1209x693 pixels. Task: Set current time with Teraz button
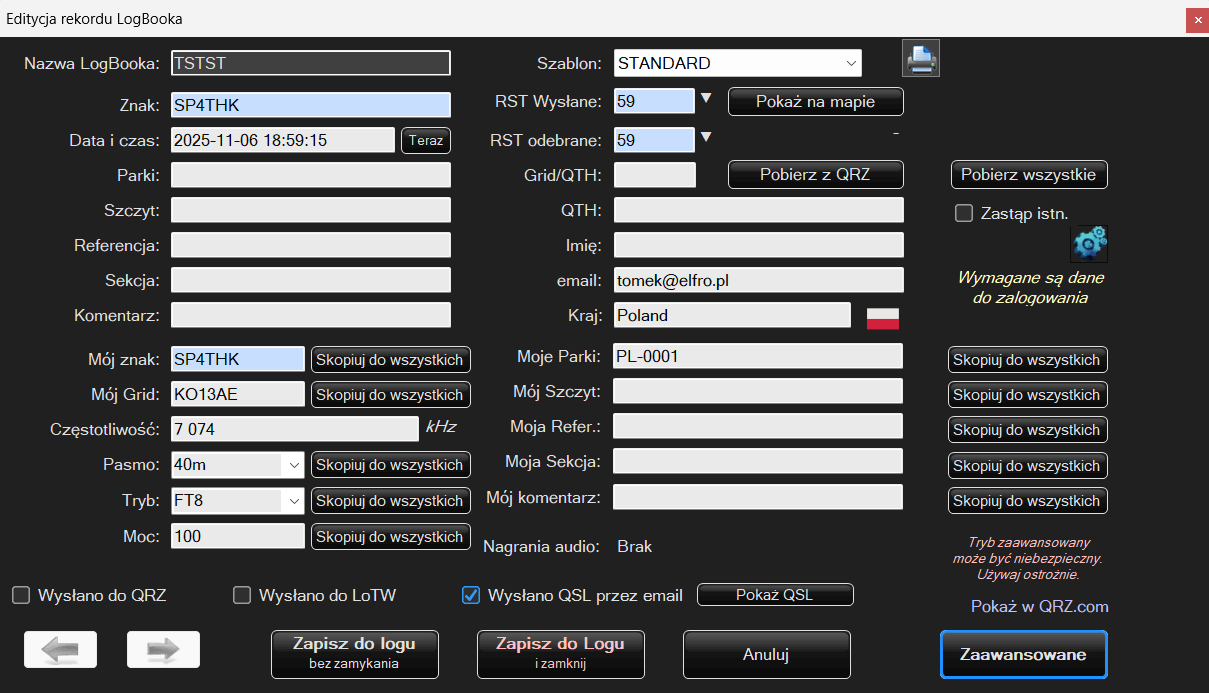(x=426, y=141)
